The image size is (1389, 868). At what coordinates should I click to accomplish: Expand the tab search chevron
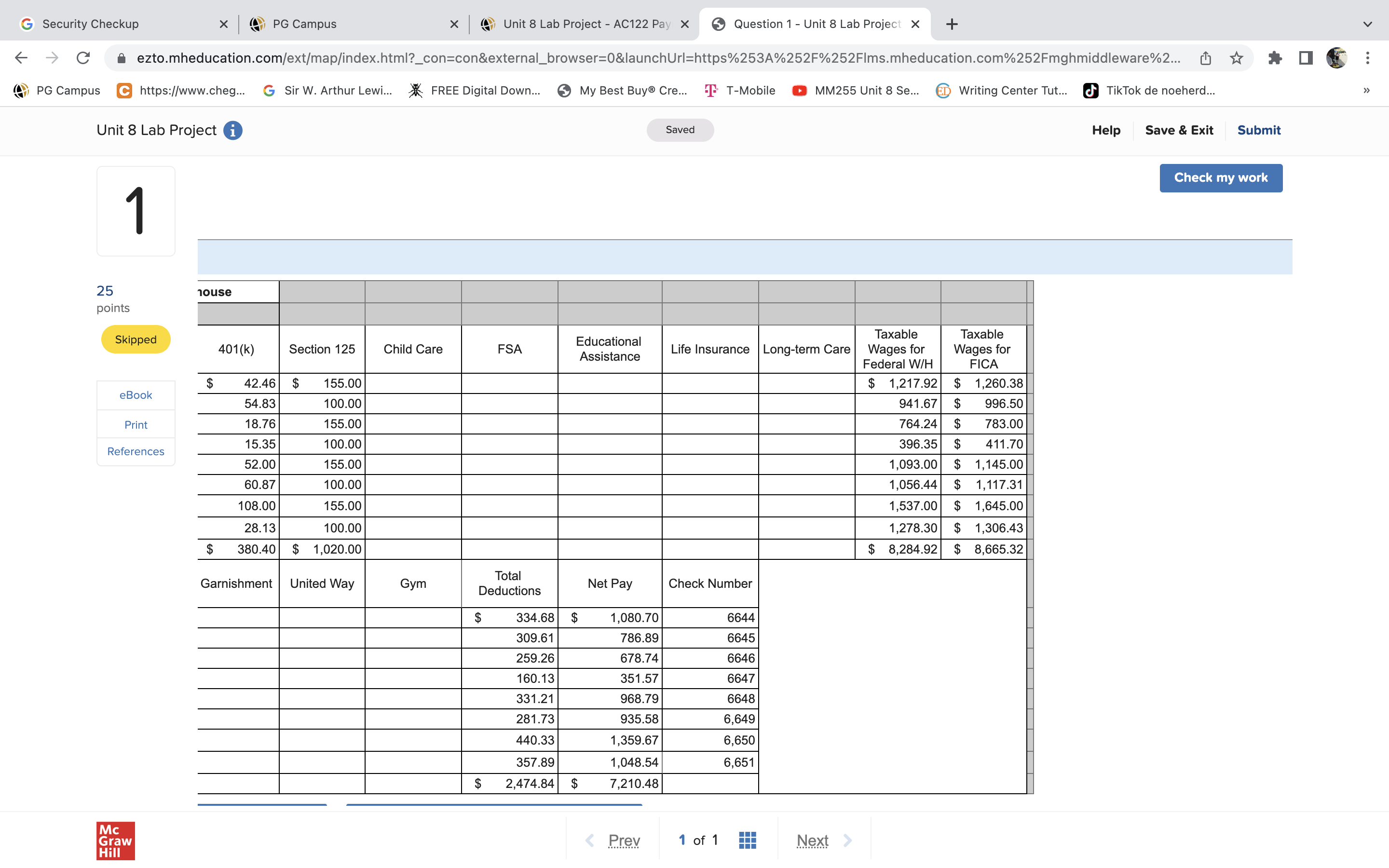tap(1368, 24)
